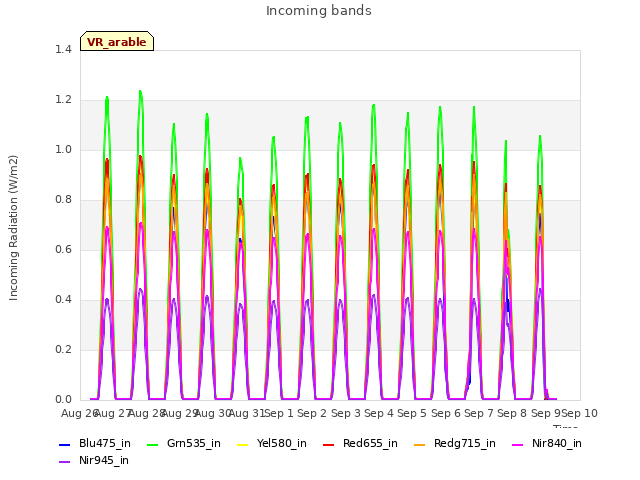Select the Red655_in legend label
Screen dimensions: 640x480
370,444
